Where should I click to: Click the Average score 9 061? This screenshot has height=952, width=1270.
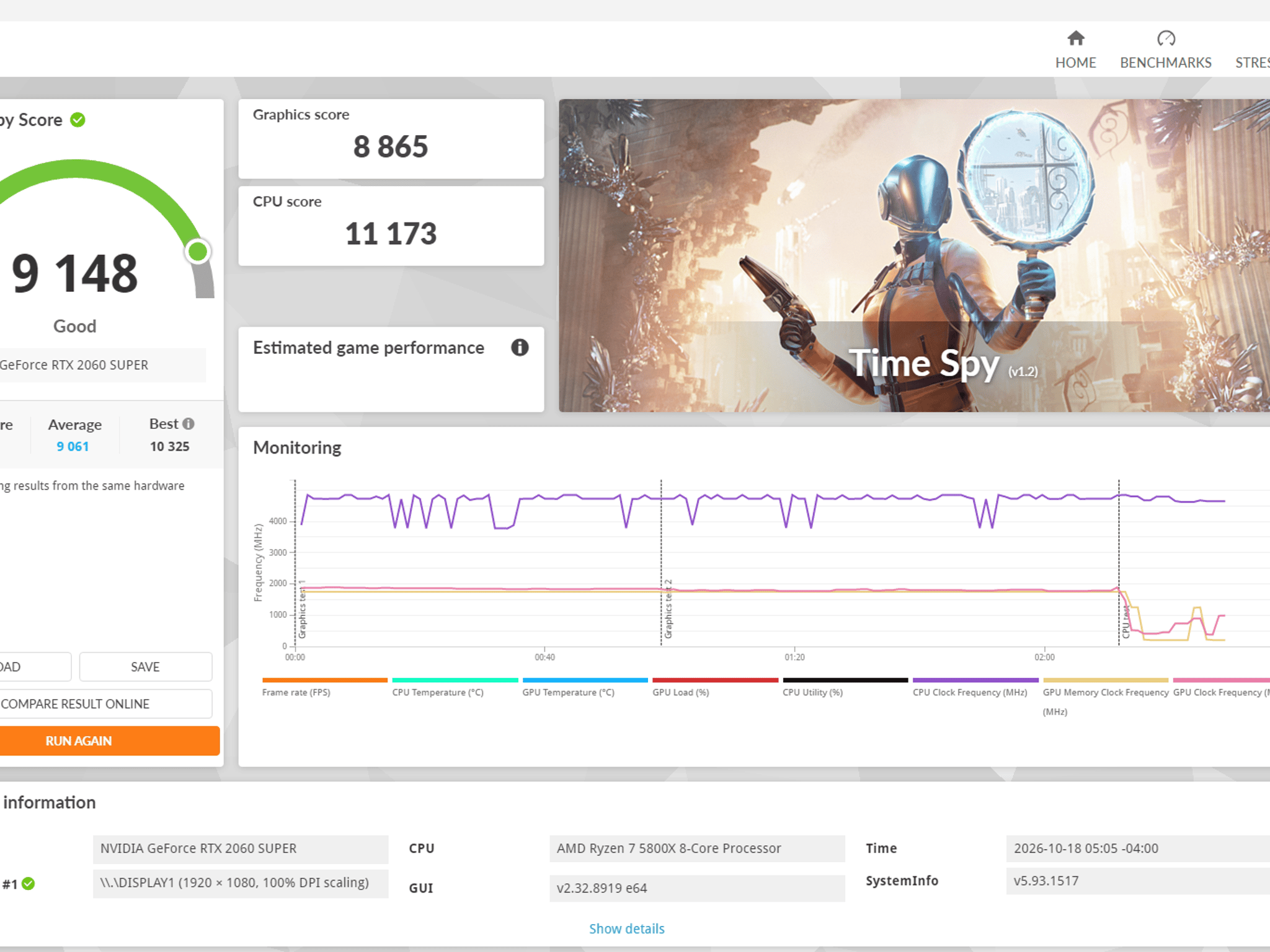tap(73, 446)
